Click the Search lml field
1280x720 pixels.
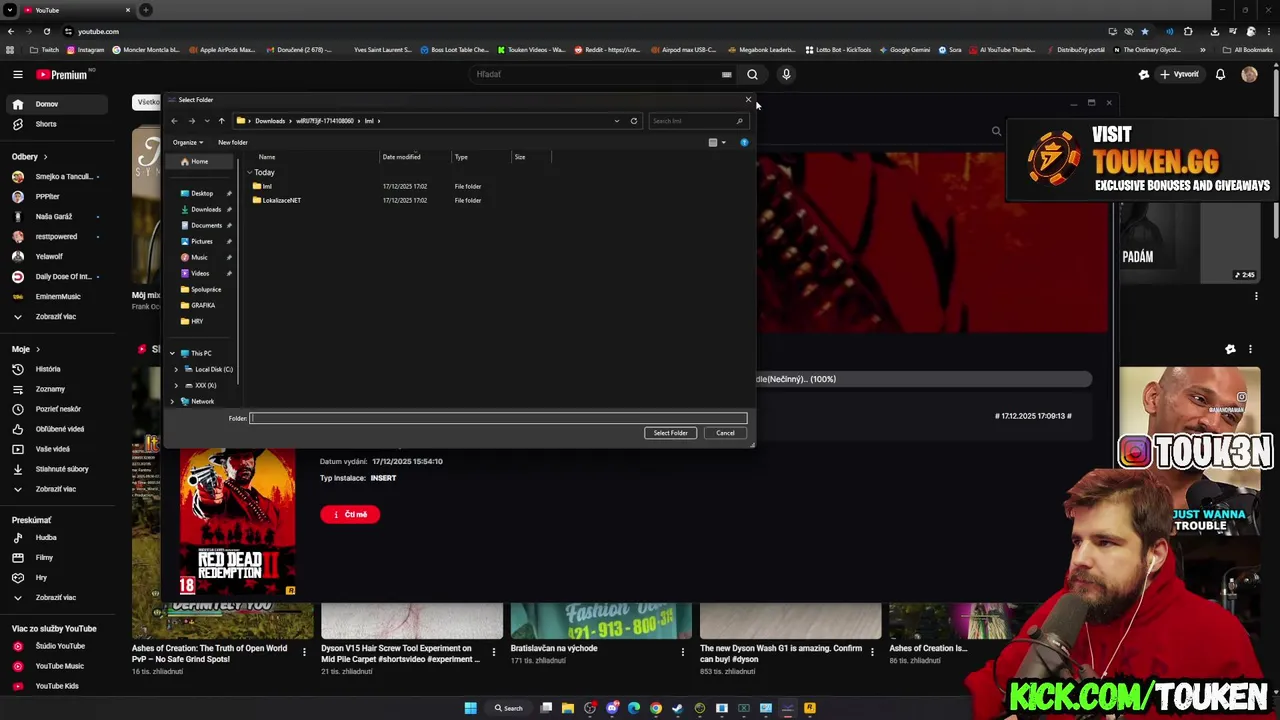coord(697,121)
